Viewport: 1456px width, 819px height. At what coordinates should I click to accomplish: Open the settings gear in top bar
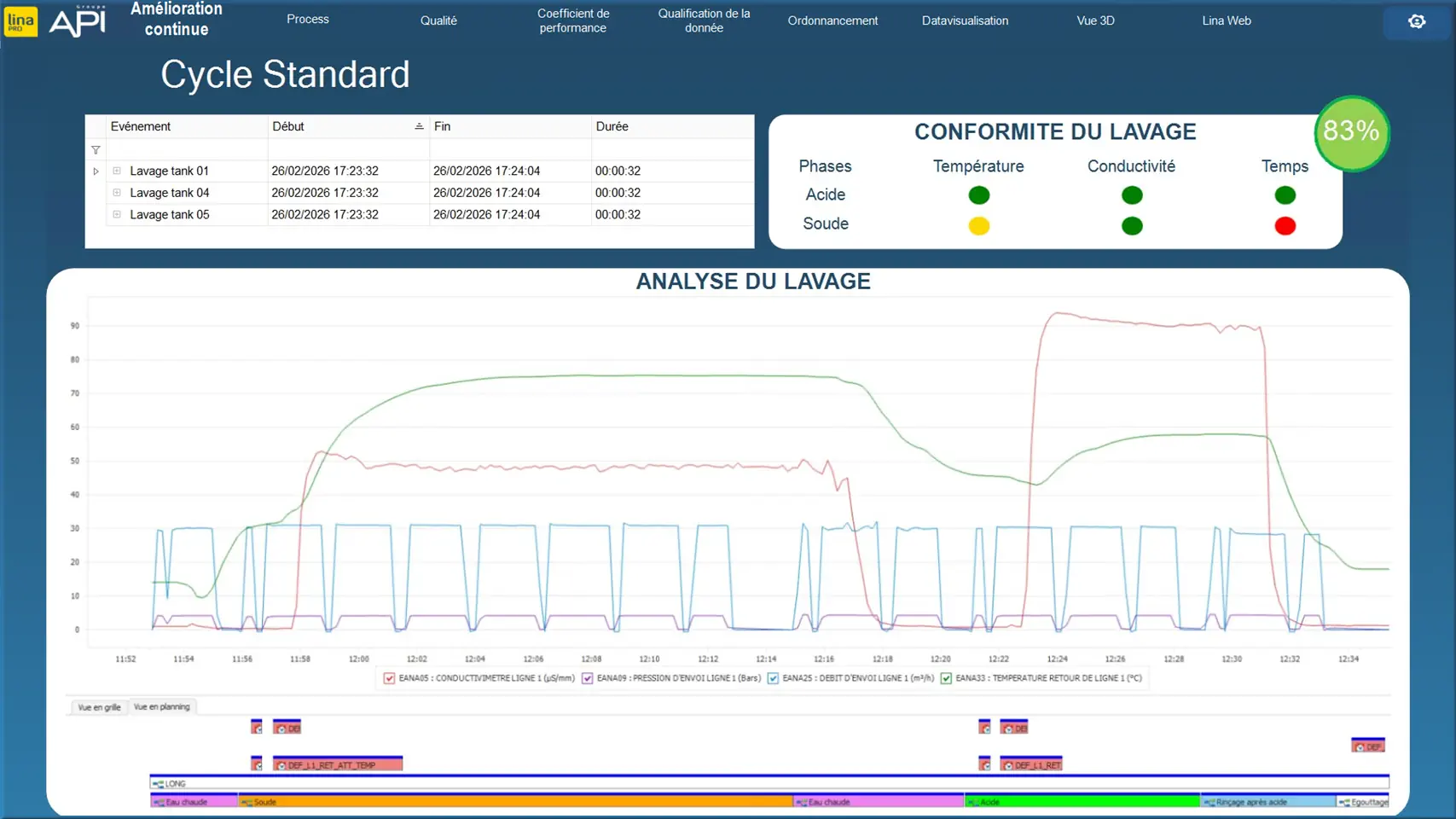(x=1417, y=21)
